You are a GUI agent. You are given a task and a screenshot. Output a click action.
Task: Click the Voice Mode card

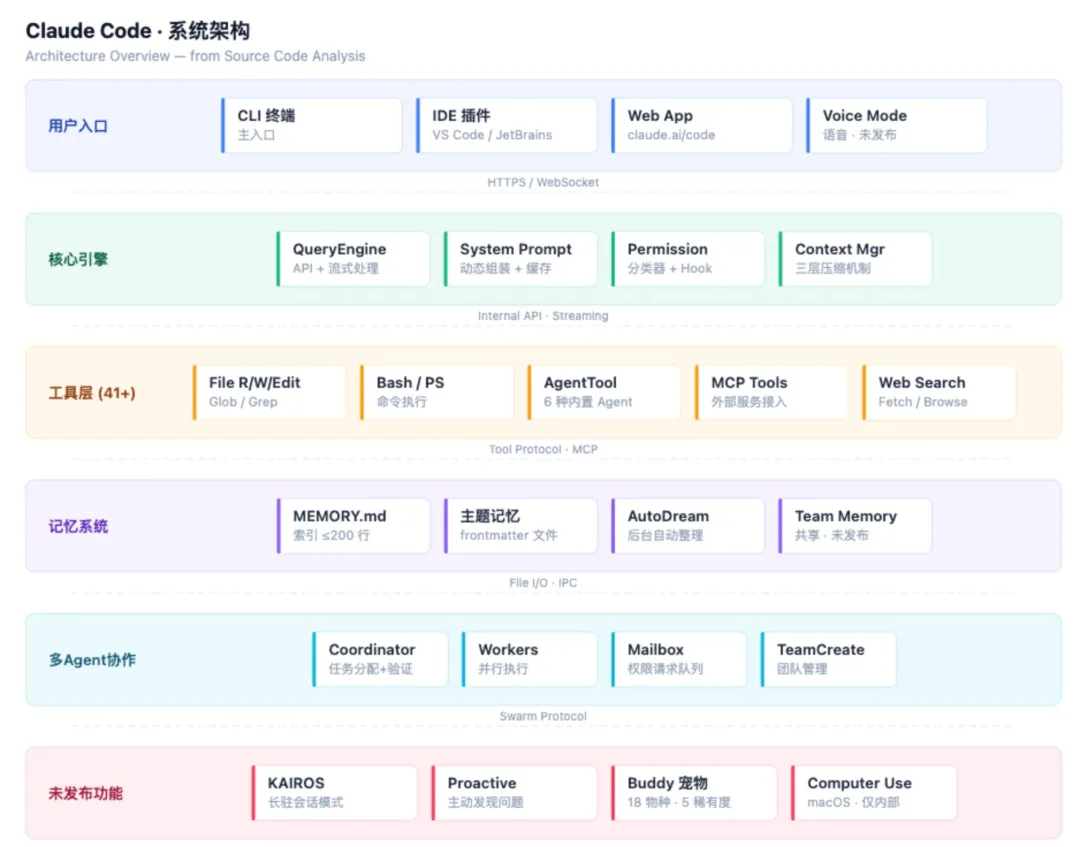[x=897, y=125]
